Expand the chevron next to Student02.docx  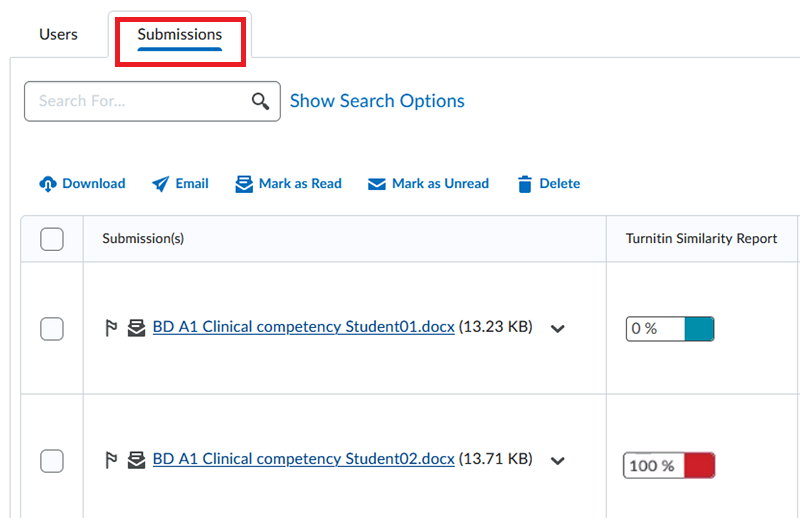tap(558, 461)
